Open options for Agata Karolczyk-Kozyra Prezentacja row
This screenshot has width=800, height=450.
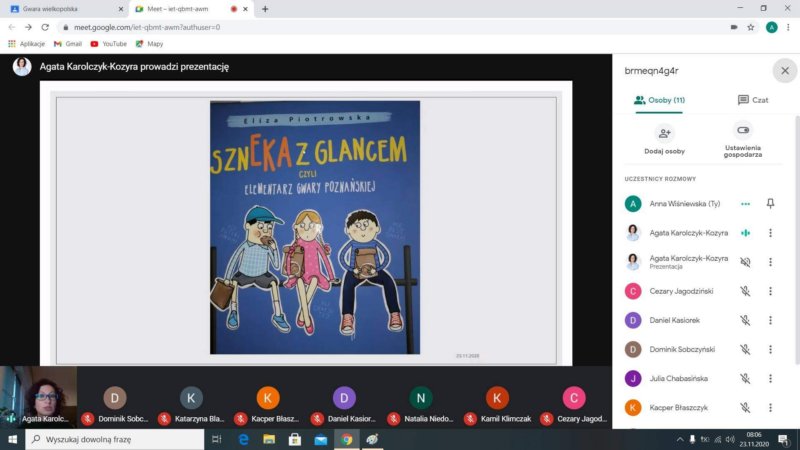click(770, 262)
